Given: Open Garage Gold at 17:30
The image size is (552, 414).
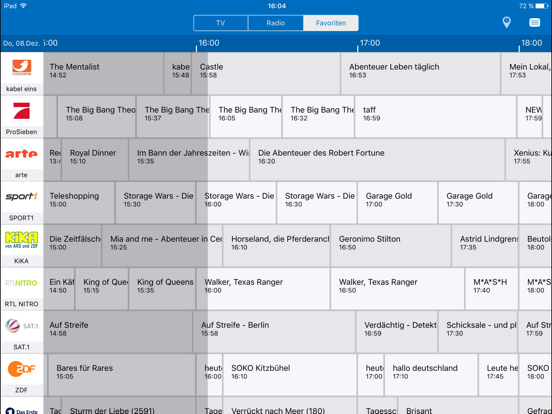Looking at the screenshot, I should coord(478,202).
